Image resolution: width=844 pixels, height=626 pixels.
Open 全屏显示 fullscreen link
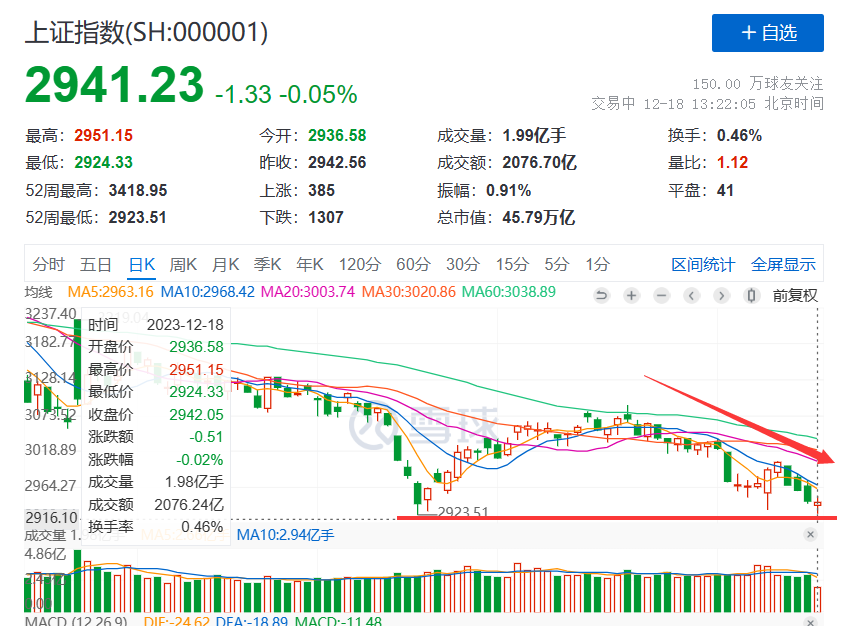pos(783,264)
